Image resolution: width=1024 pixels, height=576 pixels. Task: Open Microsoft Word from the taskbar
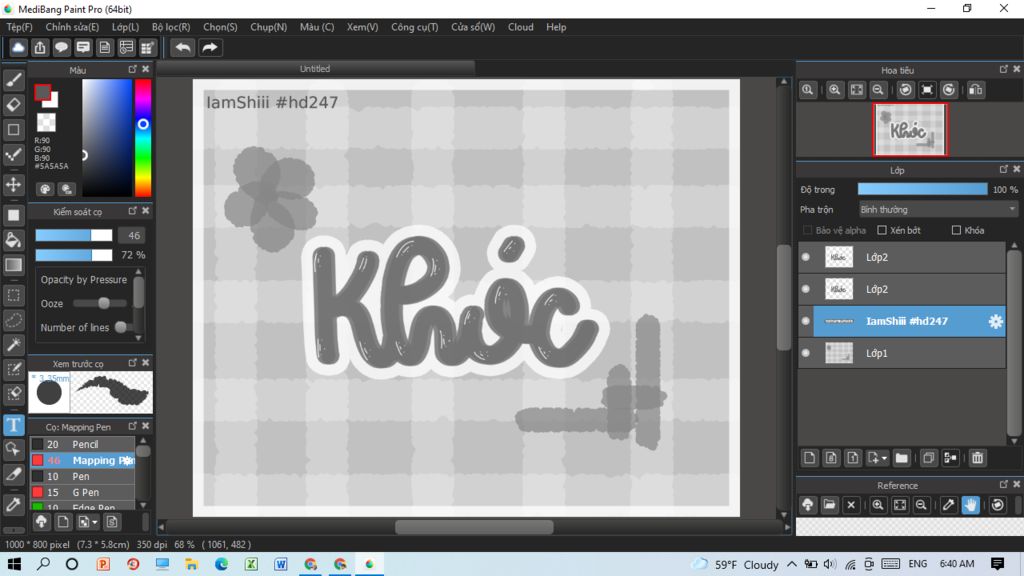[x=281, y=564]
